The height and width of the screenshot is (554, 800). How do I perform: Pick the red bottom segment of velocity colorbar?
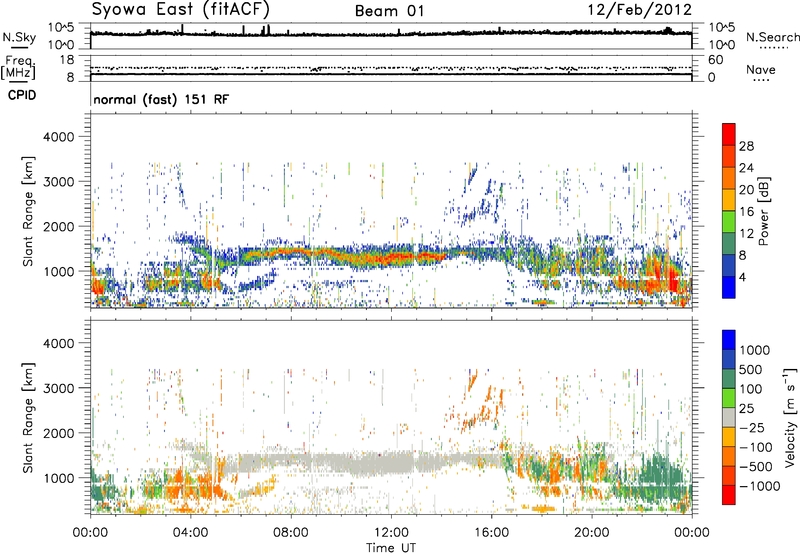click(729, 495)
